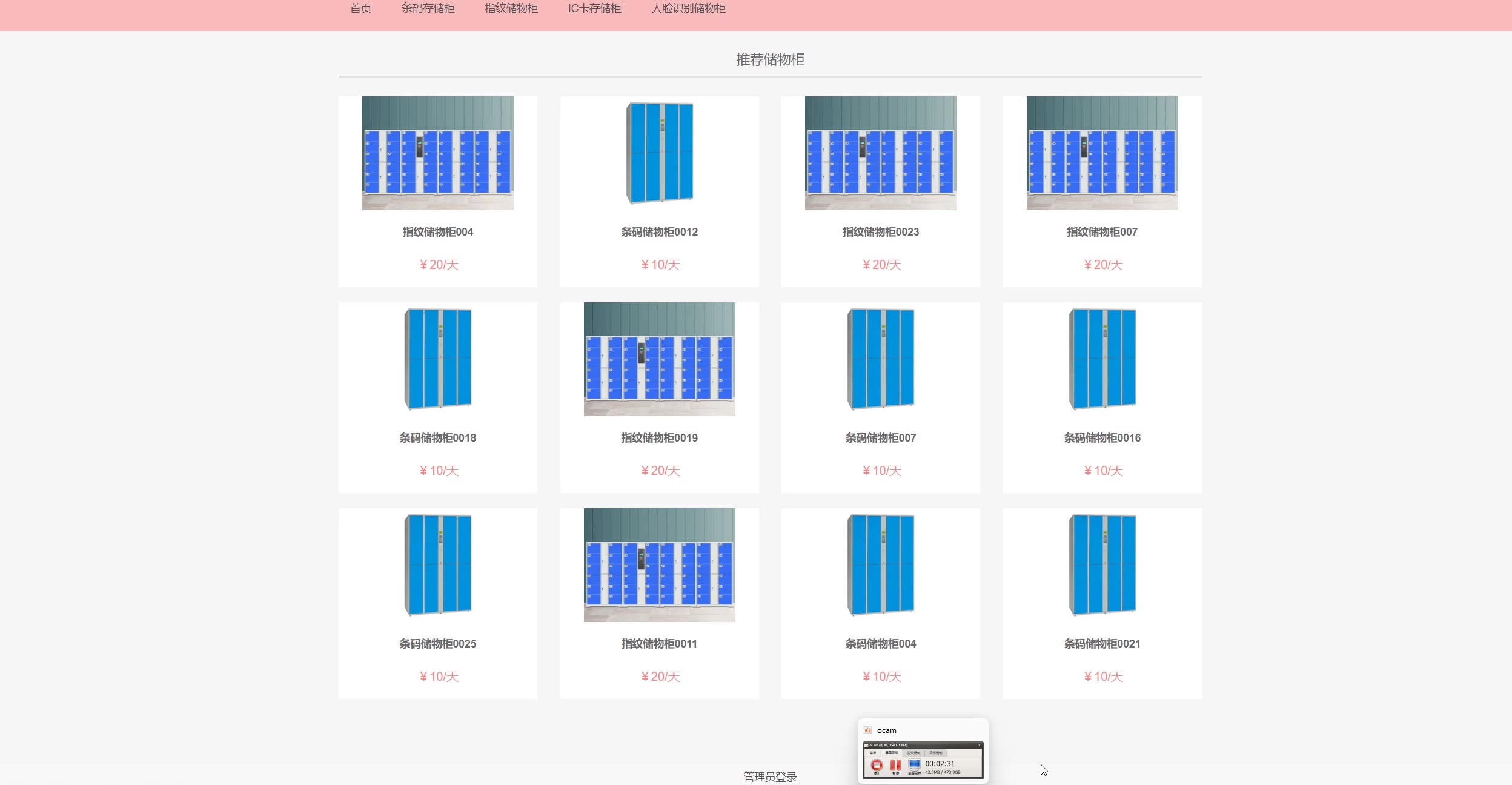The width and height of the screenshot is (1512, 785).
Task: Click the 条码储物柜0025 title link
Action: (x=437, y=644)
